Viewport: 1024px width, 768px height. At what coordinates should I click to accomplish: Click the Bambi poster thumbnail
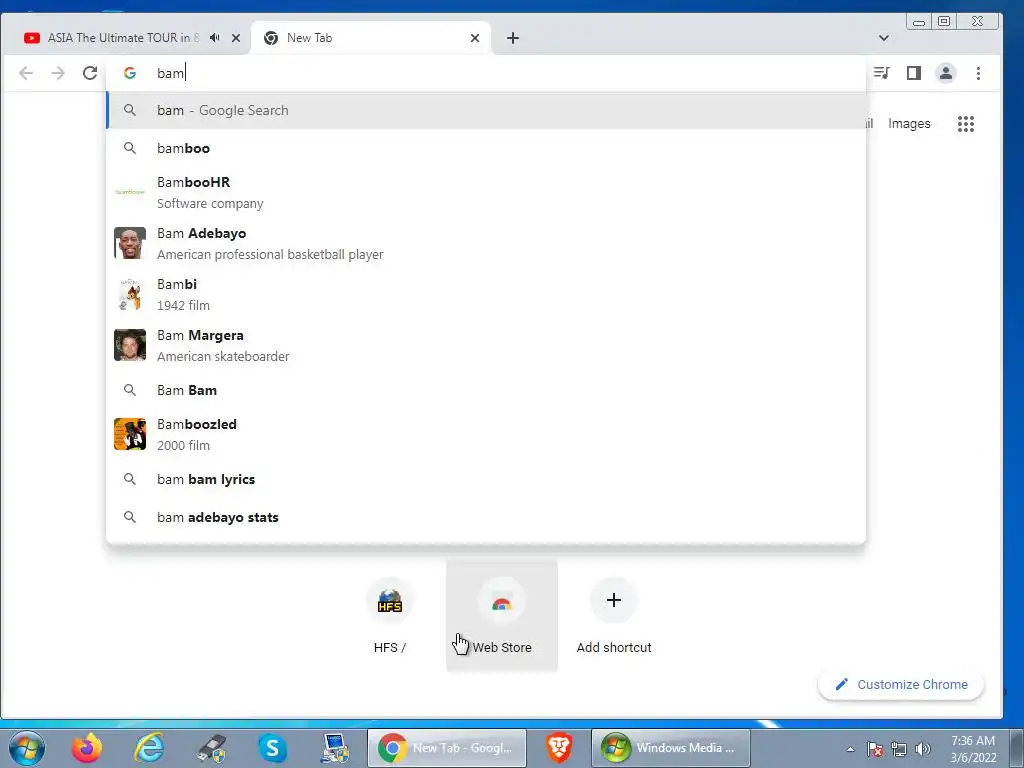[130, 294]
